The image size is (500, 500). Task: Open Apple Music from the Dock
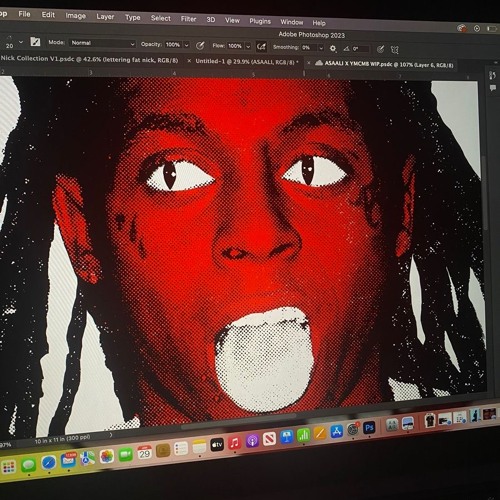[x=234, y=443]
